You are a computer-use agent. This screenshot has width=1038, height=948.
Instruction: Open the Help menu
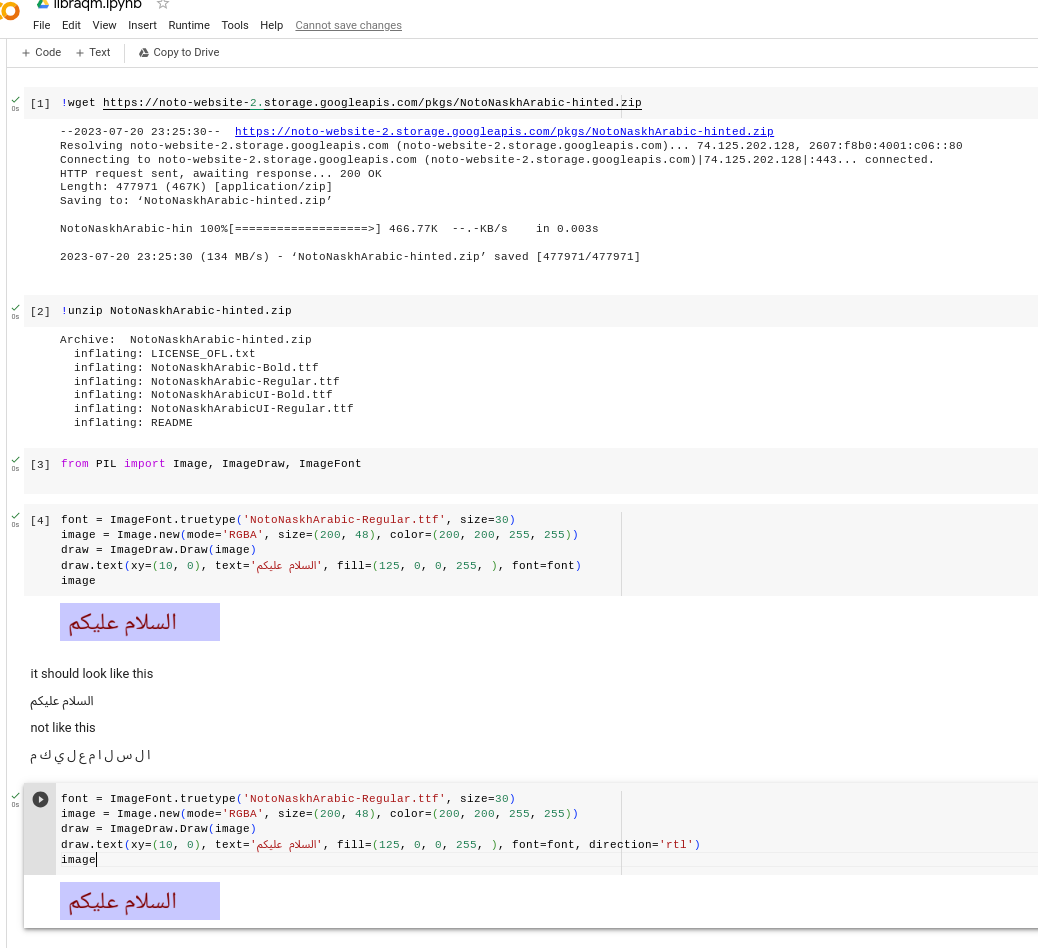point(271,25)
